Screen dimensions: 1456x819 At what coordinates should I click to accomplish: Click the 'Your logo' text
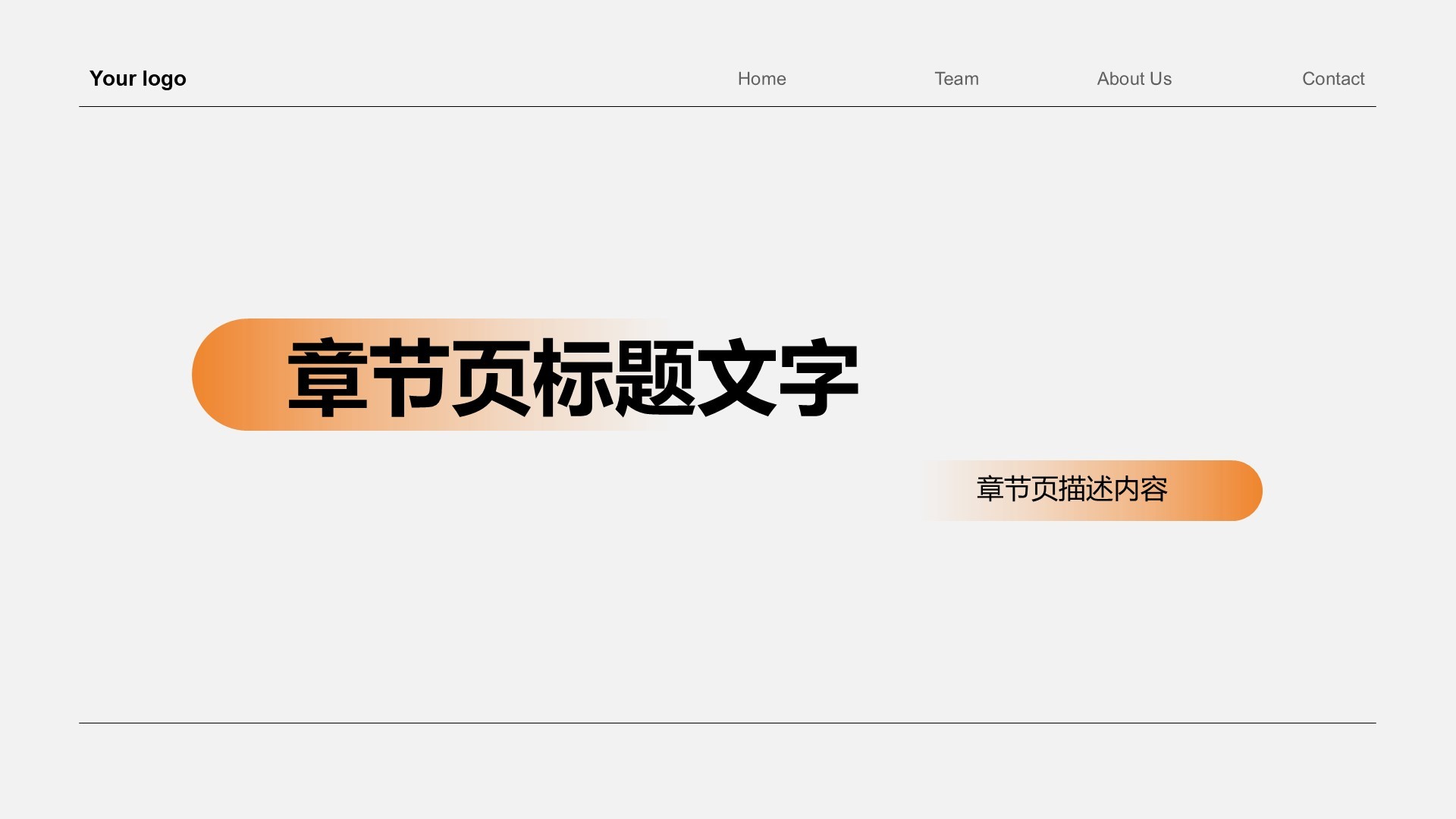coord(137,79)
